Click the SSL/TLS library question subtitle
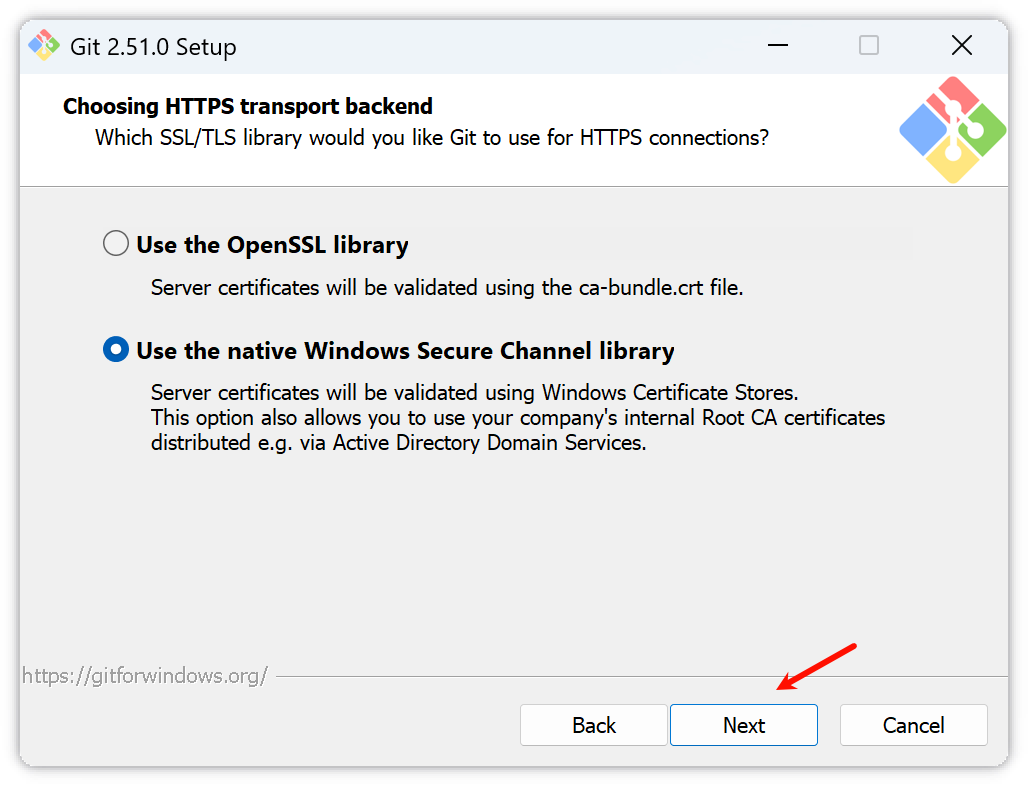The image size is (1028, 786). click(x=432, y=138)
